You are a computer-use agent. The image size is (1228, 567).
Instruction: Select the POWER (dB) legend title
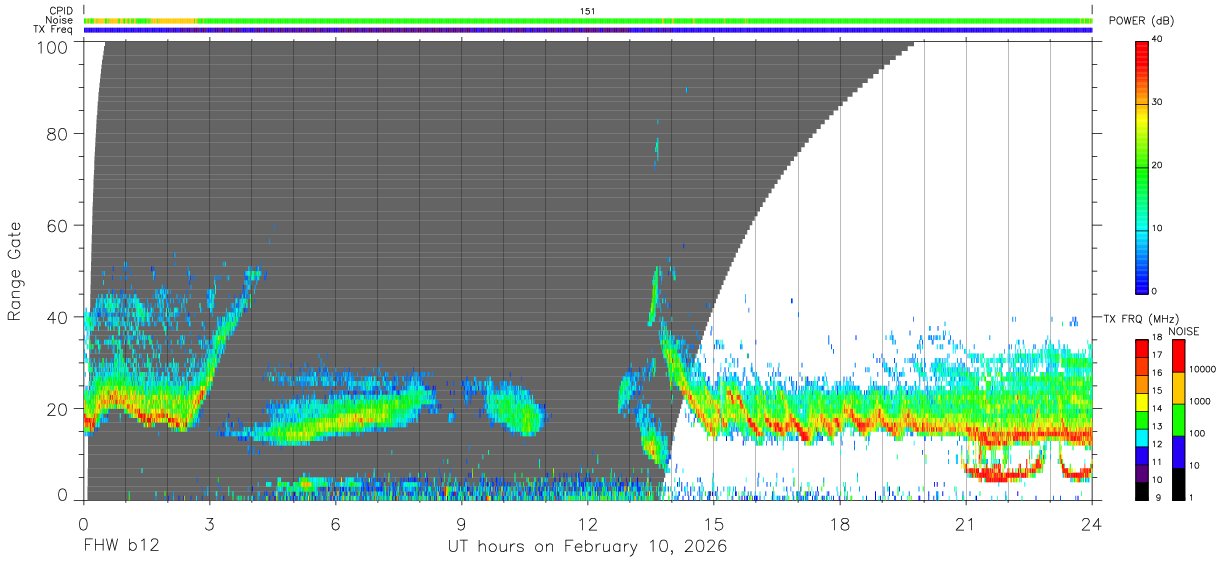click(x=1141, y=21)
